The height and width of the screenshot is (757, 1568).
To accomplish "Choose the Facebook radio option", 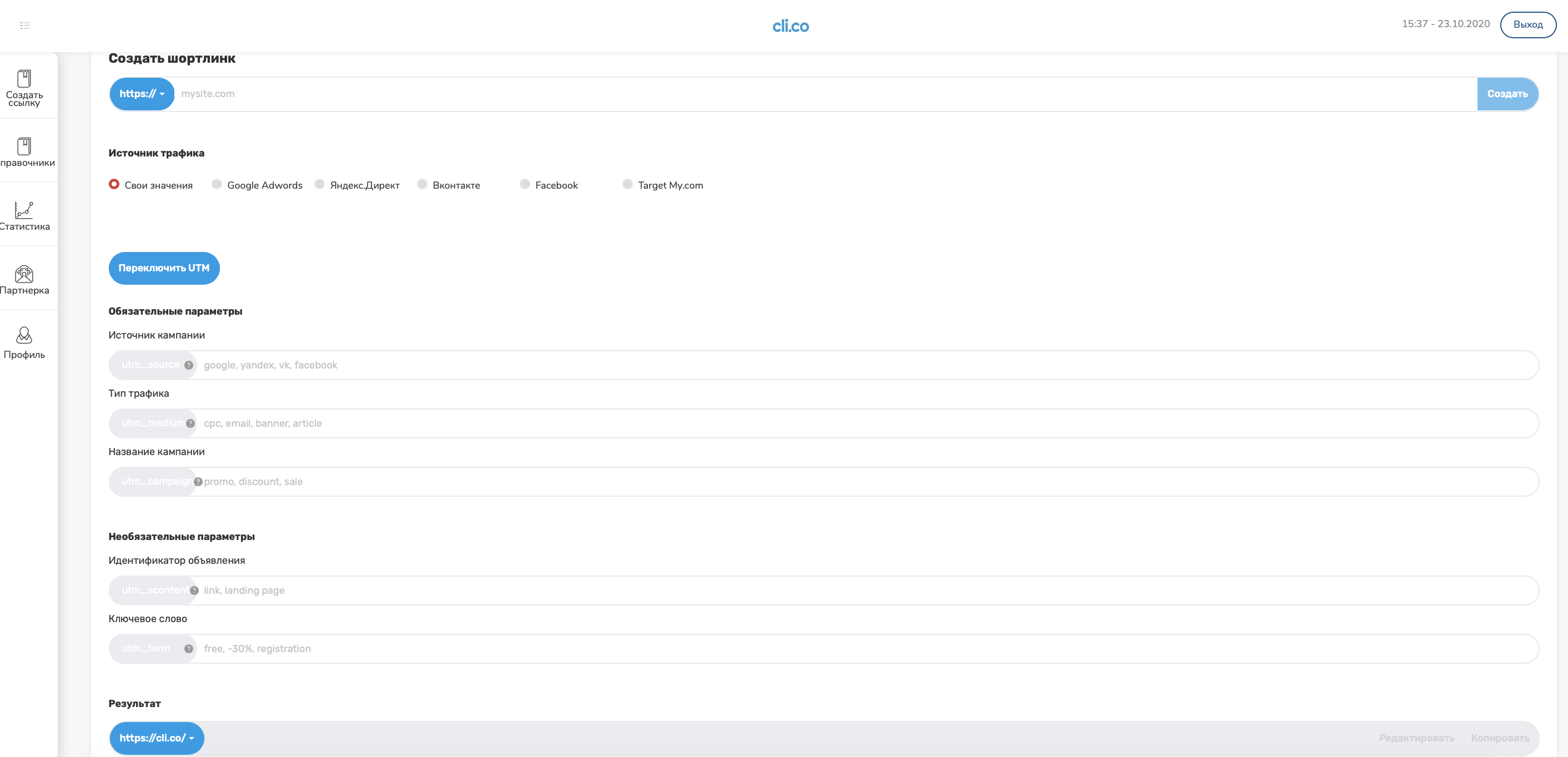I will (525, 184).
